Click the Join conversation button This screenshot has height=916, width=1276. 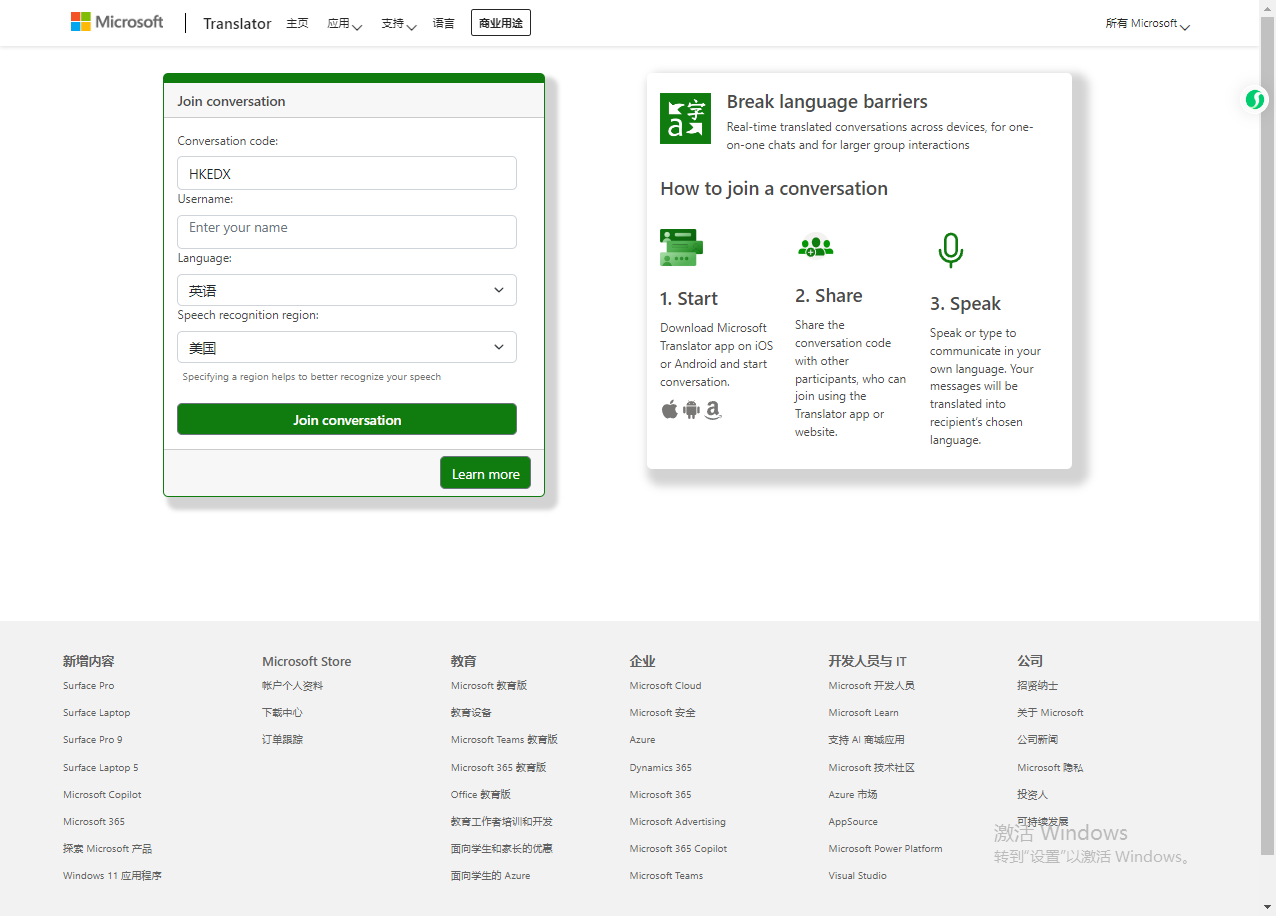click(x=347, y=419)
